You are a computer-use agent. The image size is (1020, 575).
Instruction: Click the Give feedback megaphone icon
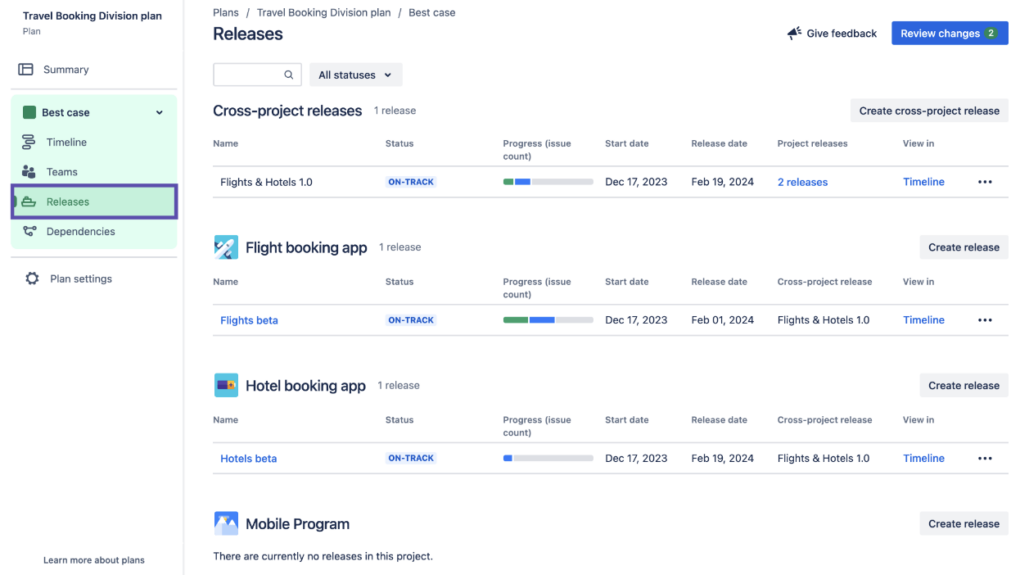coord(794,33)
